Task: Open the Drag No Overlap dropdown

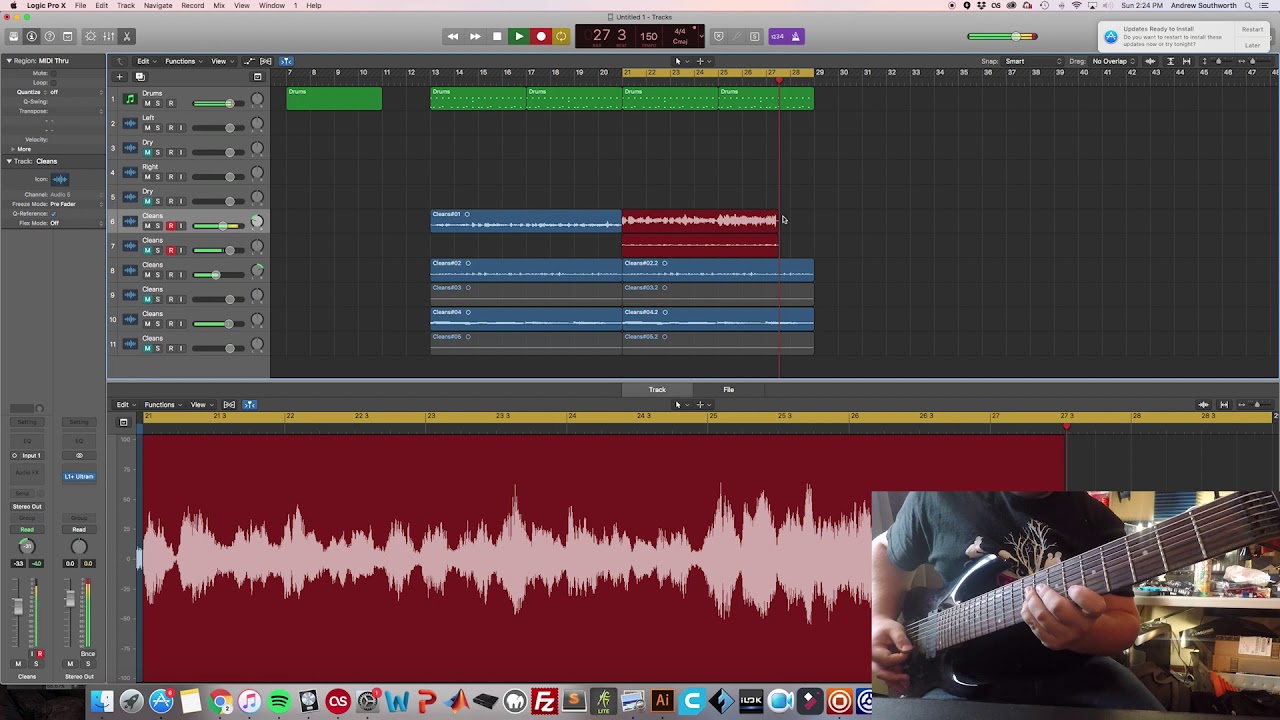Action: [x=1113, y=61]
